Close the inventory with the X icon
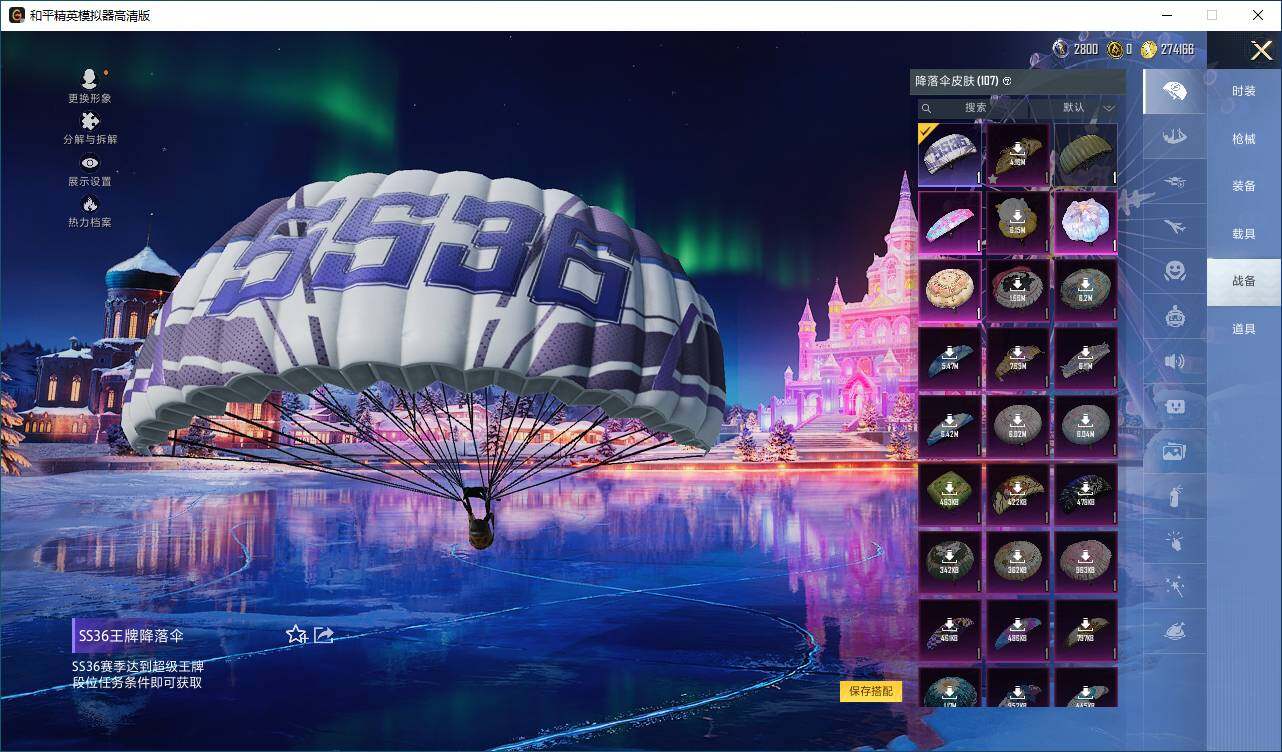Image resolution: width=1282 pixels, height=752 pixels. tap(1262, 50)
